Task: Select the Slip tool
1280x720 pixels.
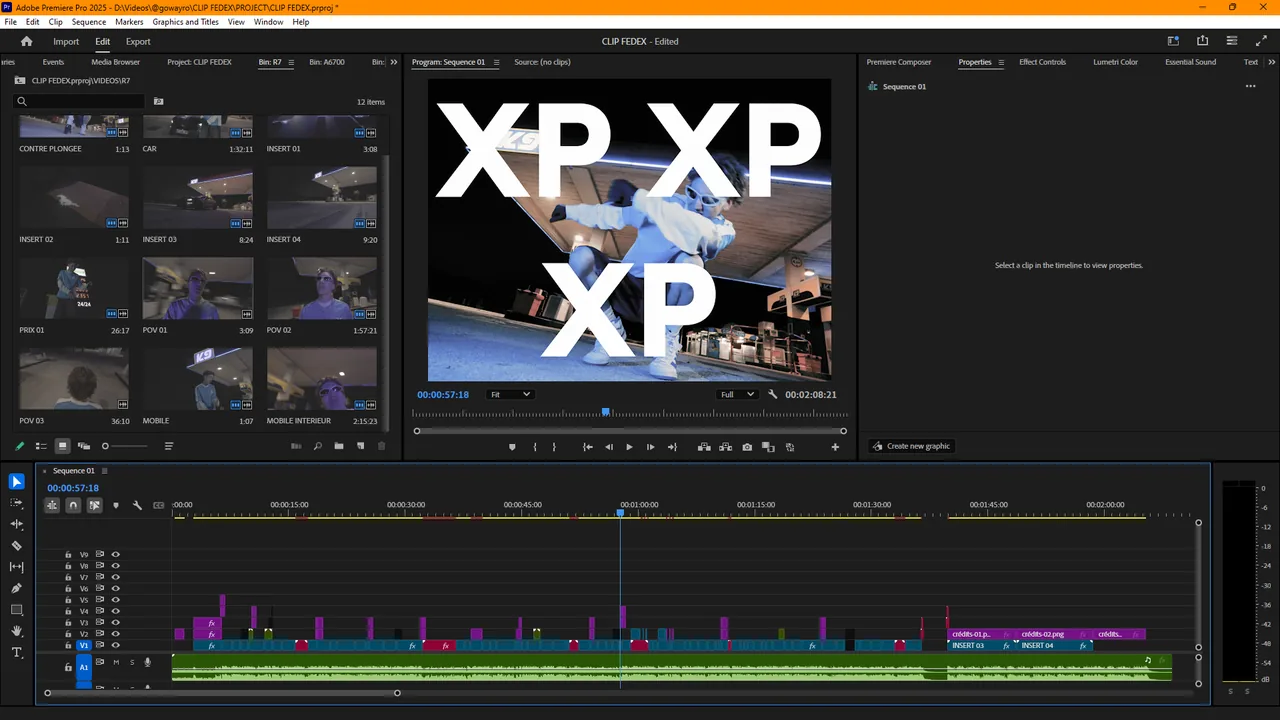Action: [x=16, y=567]
